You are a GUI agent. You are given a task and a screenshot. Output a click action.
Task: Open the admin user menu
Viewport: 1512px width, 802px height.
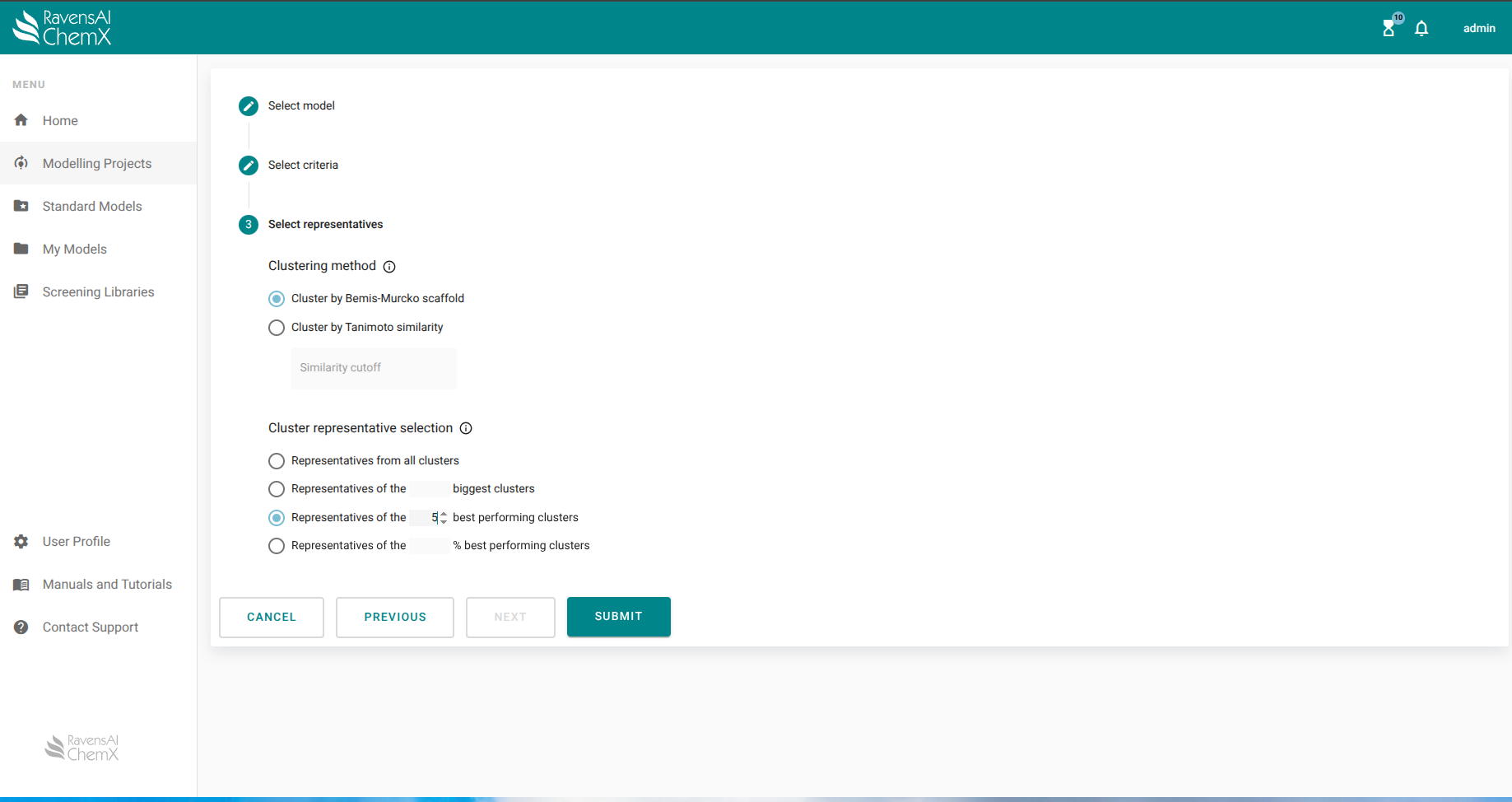click(x=1478, y=28)
